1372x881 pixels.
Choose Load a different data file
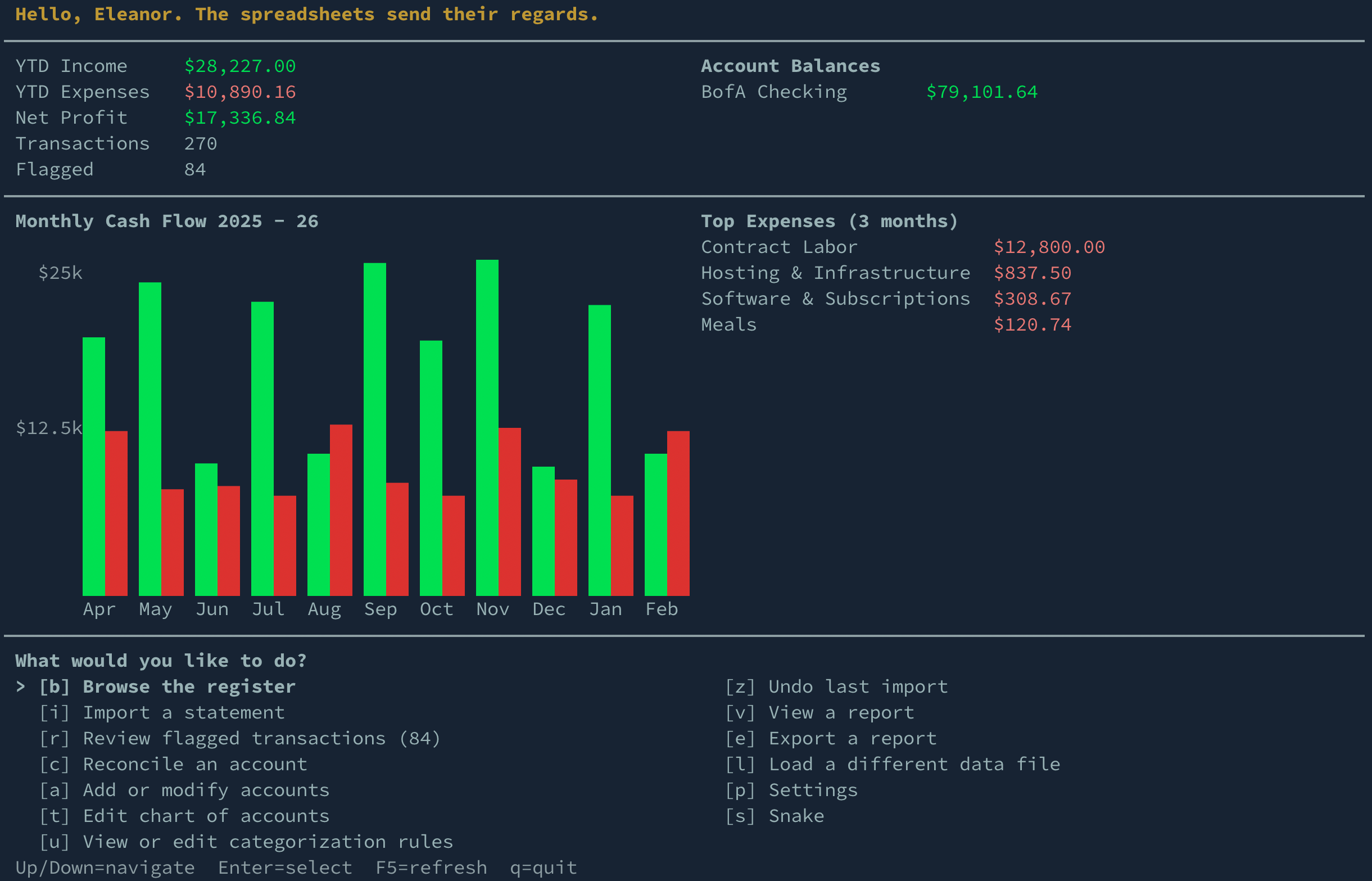[x=894, y=763]
